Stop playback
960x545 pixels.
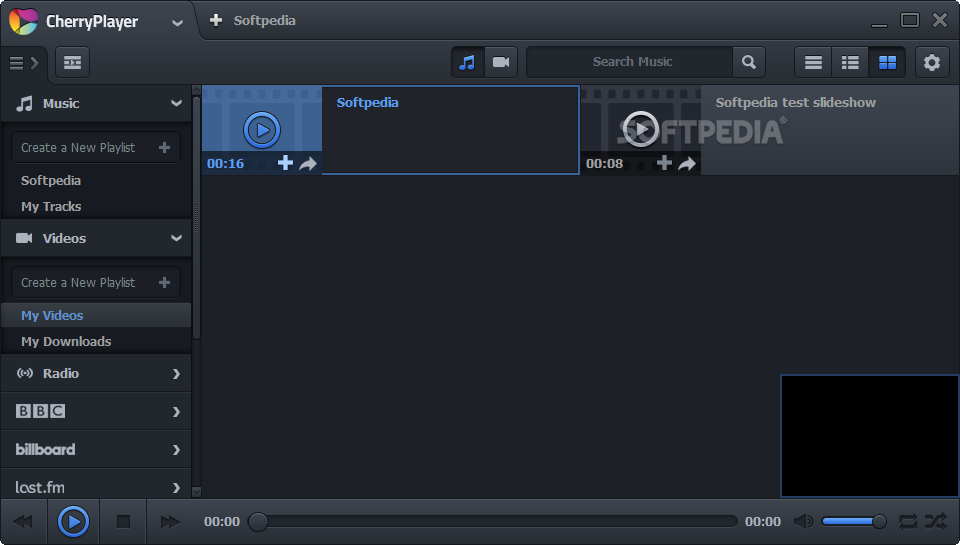tap(123, 522)
